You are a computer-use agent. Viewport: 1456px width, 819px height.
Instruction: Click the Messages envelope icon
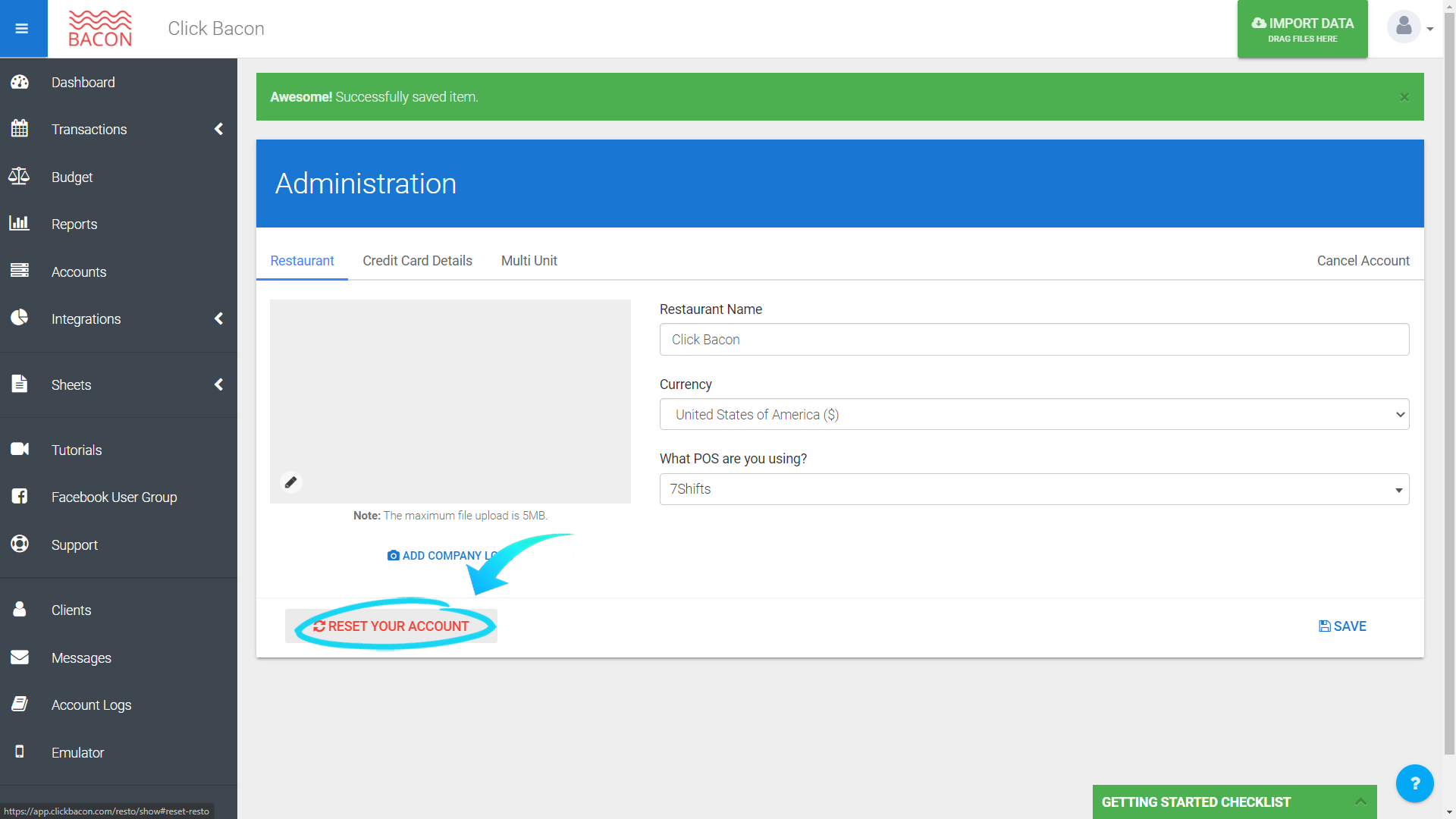coord(20,657)
